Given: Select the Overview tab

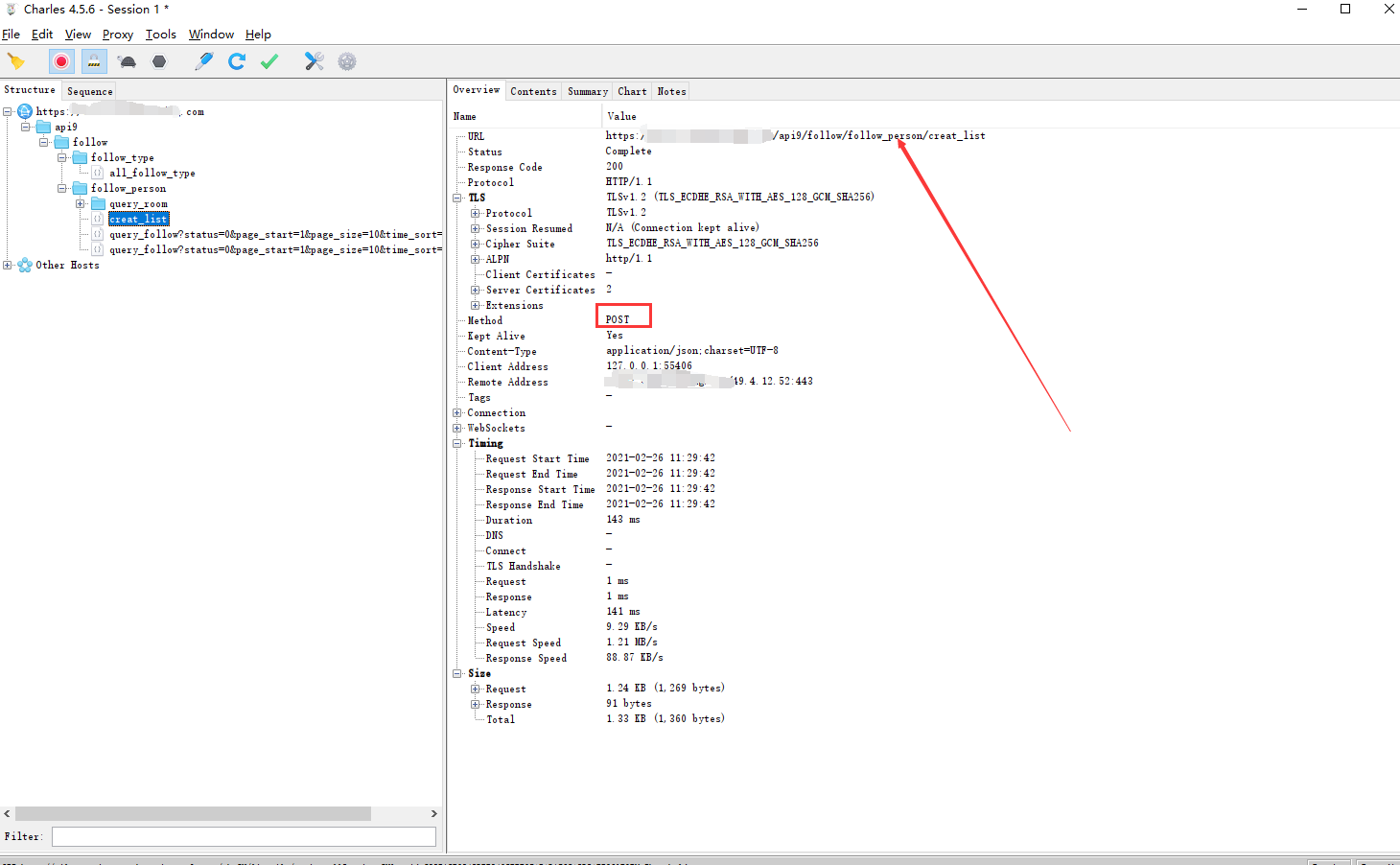Looking at the screenshot, I should coord(477,90).
